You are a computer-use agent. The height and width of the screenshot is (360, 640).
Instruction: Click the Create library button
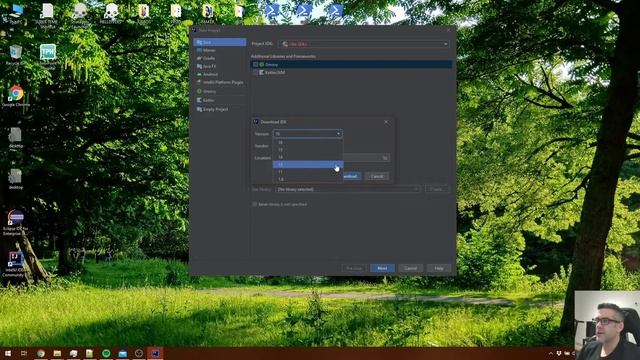[x=437, y=189]
